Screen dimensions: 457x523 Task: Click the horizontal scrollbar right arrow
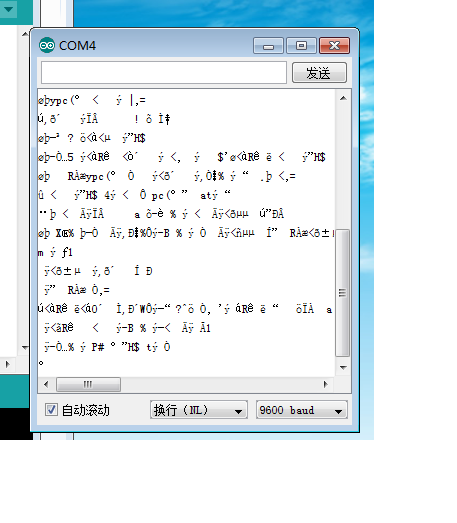[326, 384]
